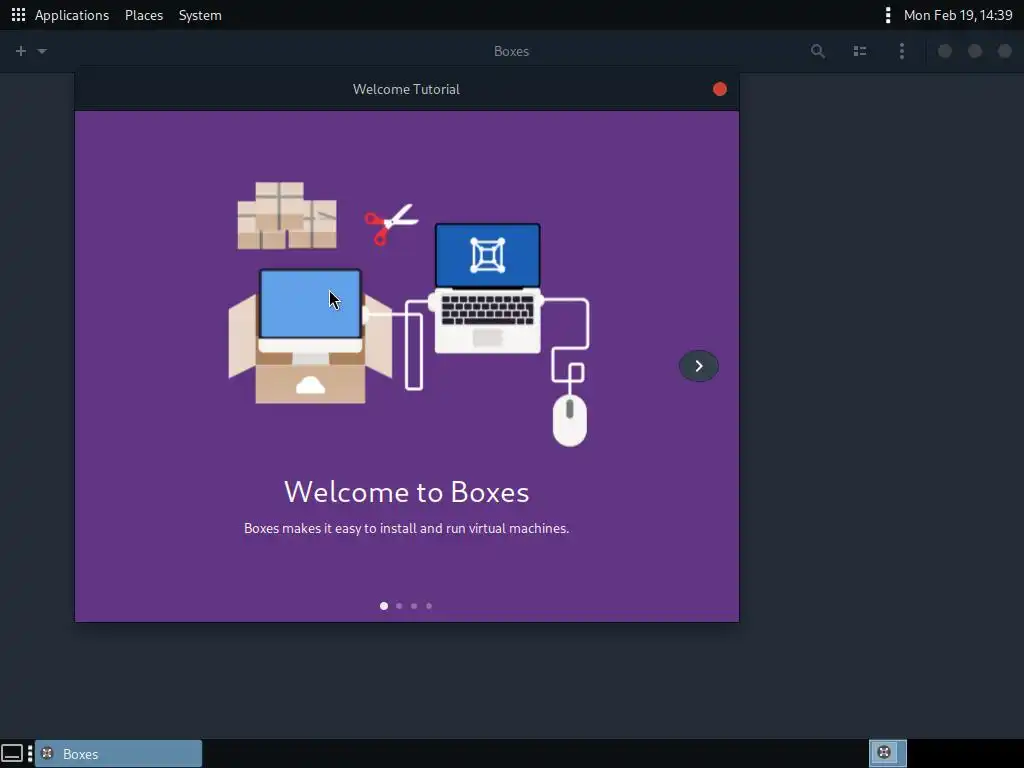Open the Boxes main menu

(902, 51)
